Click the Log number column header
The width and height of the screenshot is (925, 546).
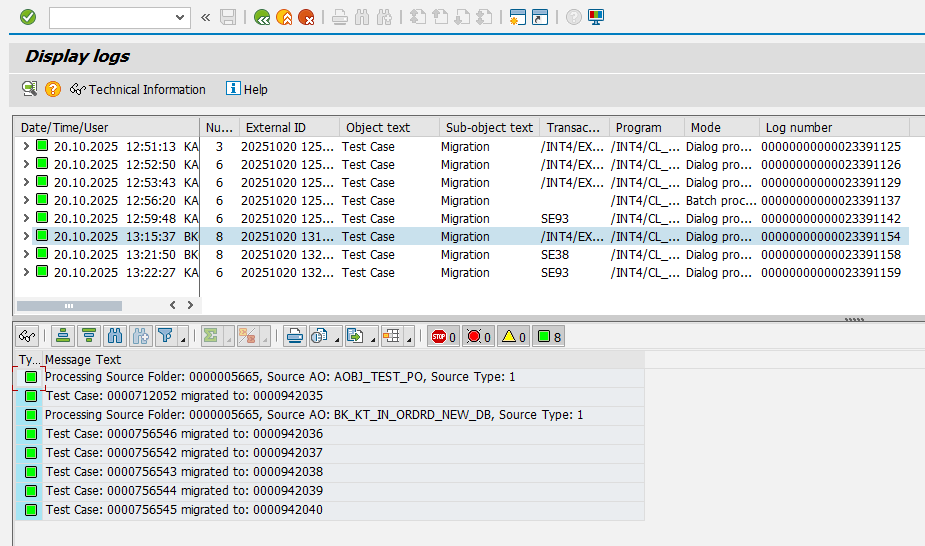(x=798, y=128)
